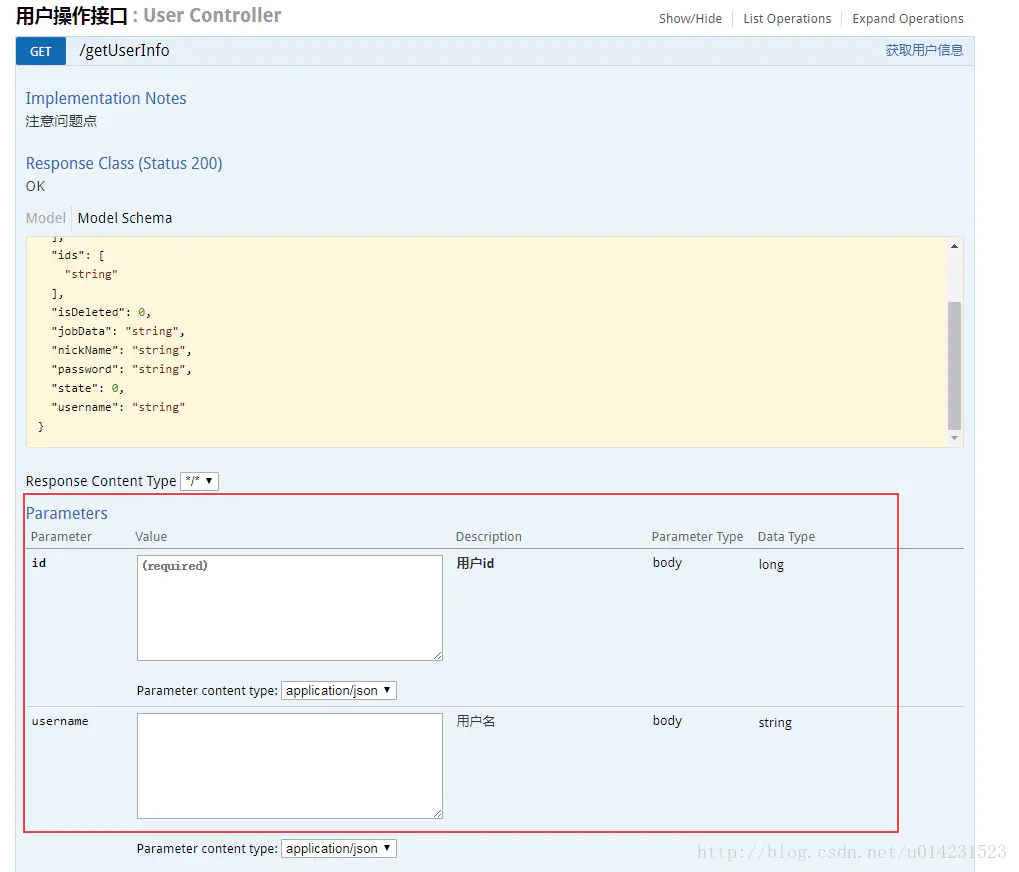Click schema scrollbar down arrow
This screenshot has height=872, width=1019.
click(954, 438)
